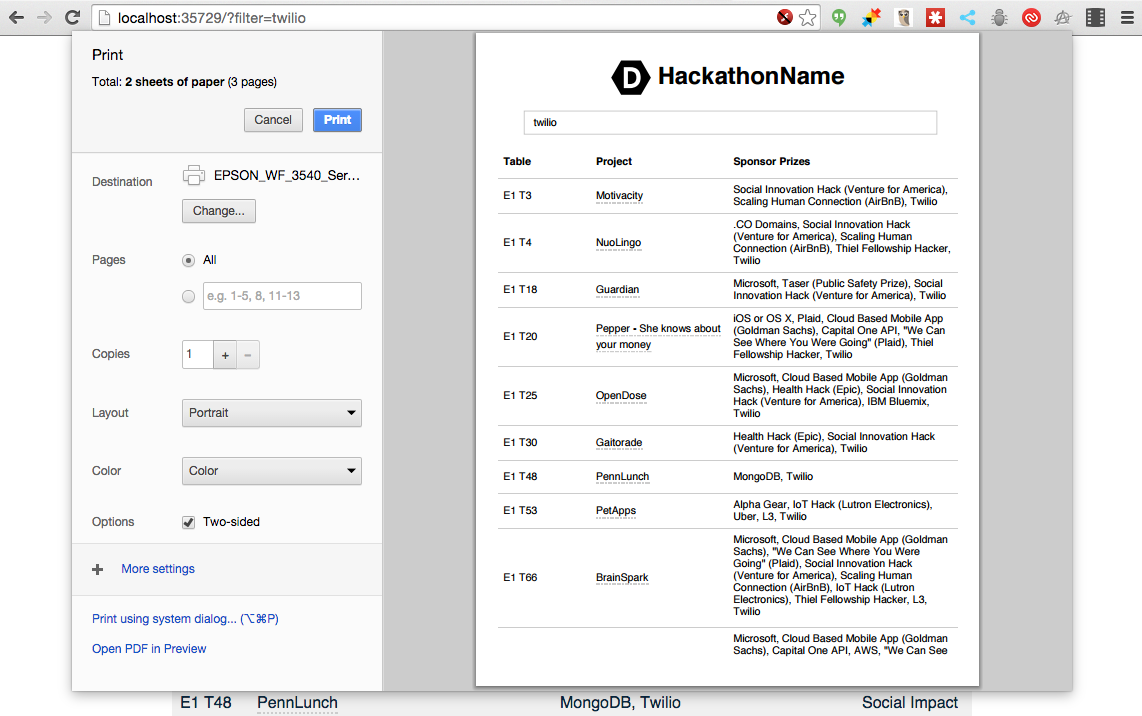Click the Copies number field
The height and width of the screenshot is (716, 1142).
click(x=197, y=355)
